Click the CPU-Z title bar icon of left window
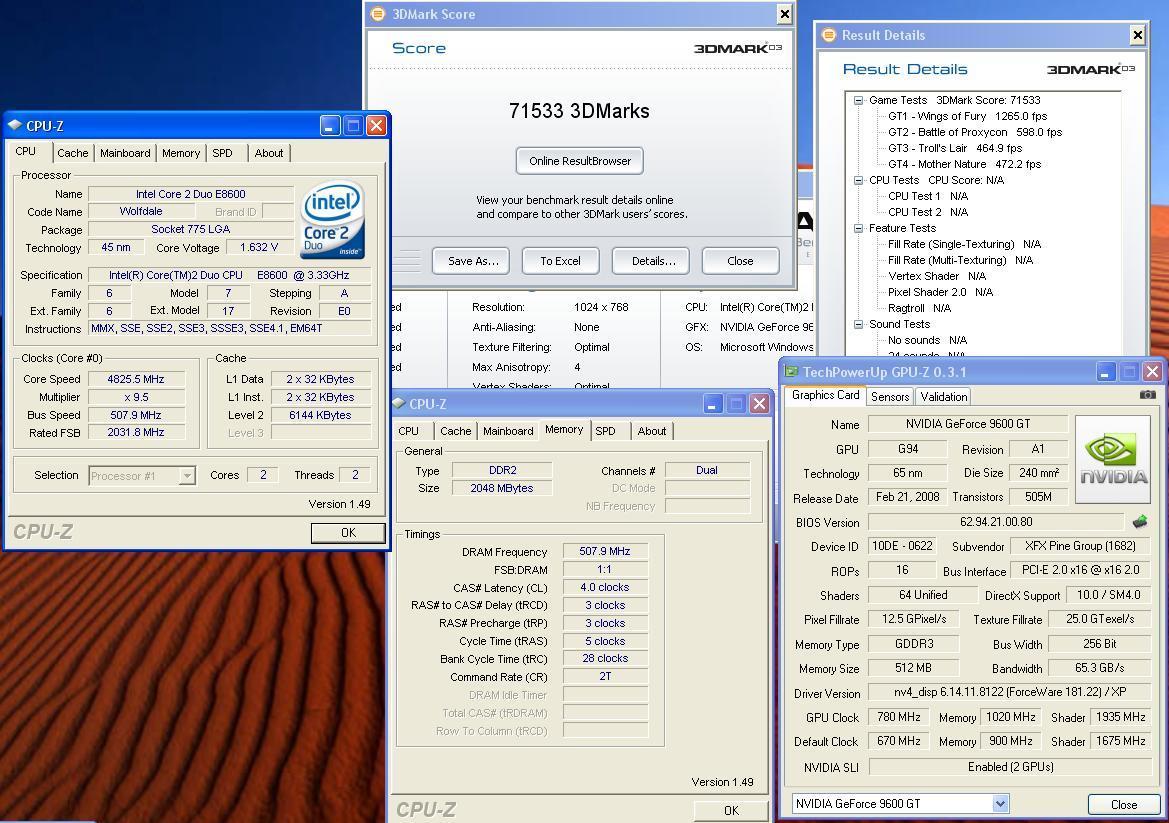This screenshot has height=823, width=1169. point(14,125)
